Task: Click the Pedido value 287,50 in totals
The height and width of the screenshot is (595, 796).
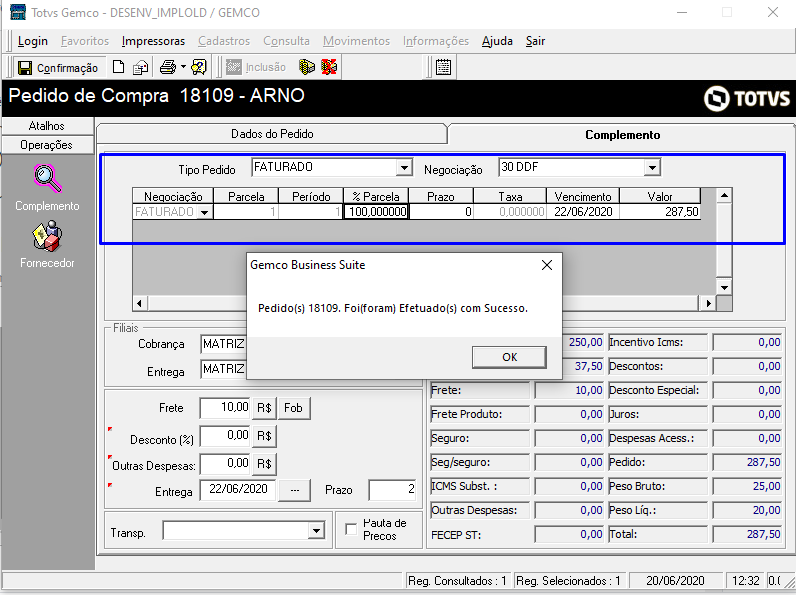Action: (x=747, y=462)
